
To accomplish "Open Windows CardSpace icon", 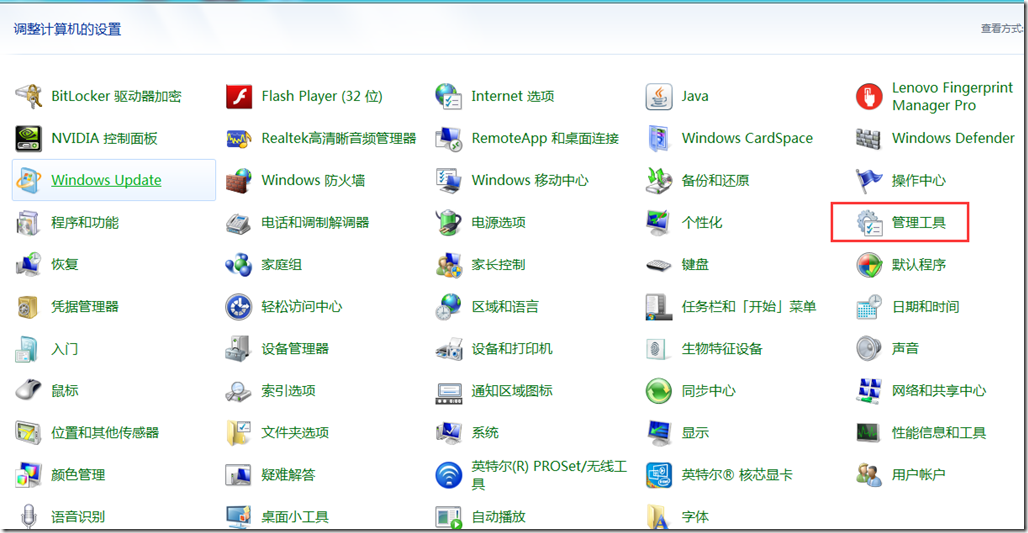I will click(x=659, y=138).
